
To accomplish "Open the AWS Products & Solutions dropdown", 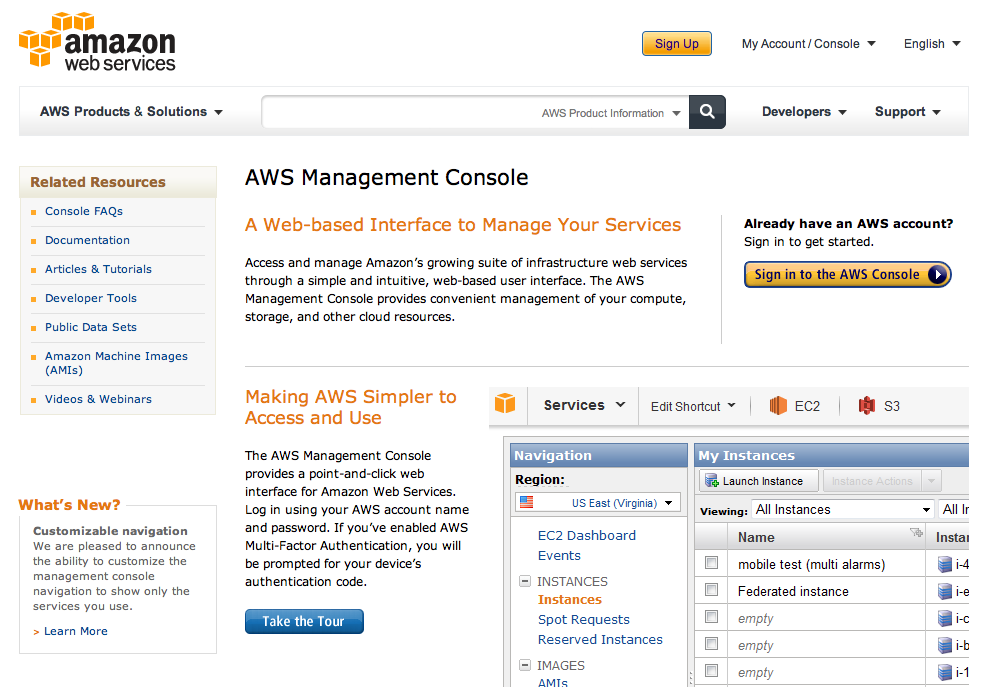I will [131, 111].
